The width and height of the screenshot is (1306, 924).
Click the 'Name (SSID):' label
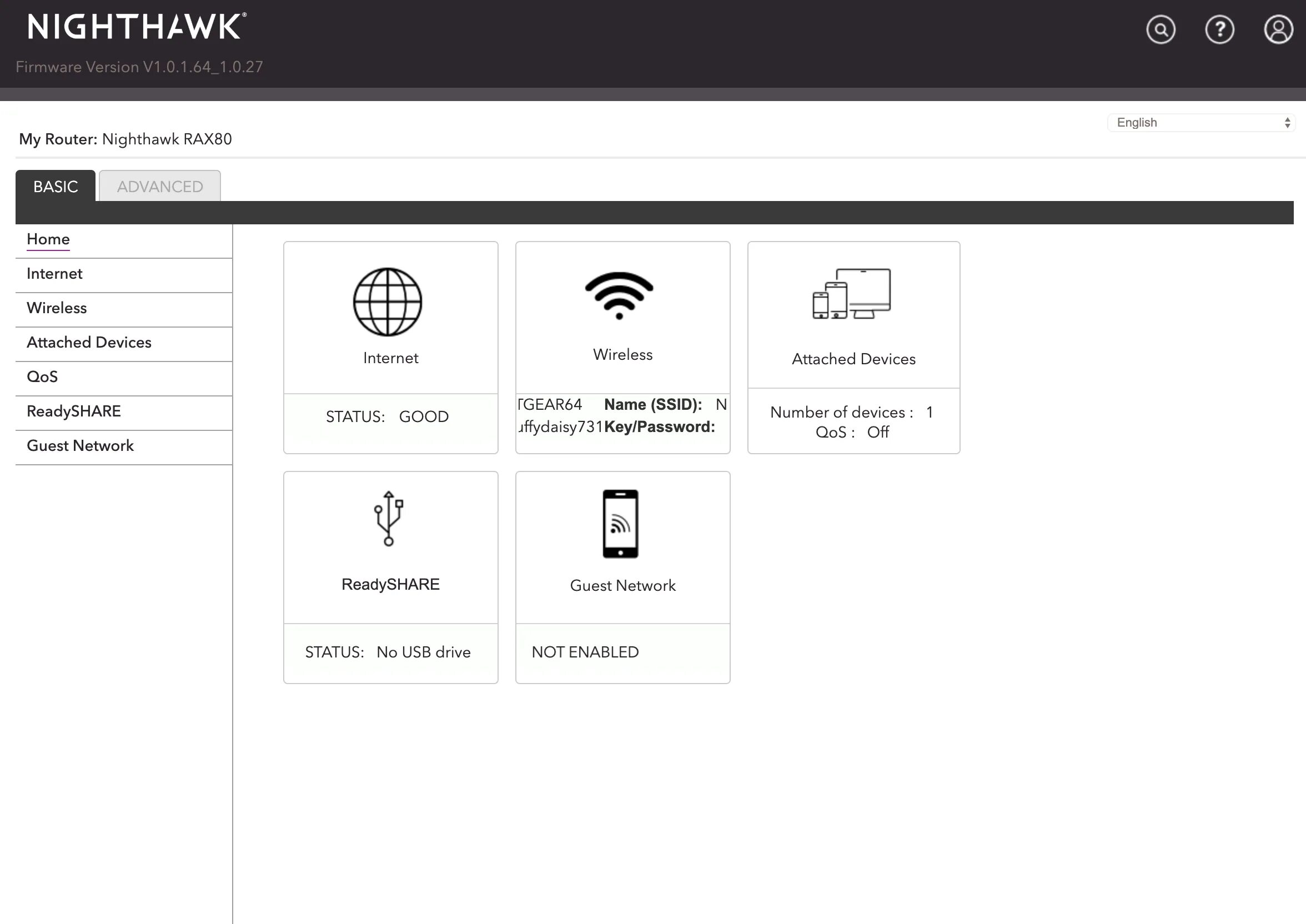click(x=653, y=405)
